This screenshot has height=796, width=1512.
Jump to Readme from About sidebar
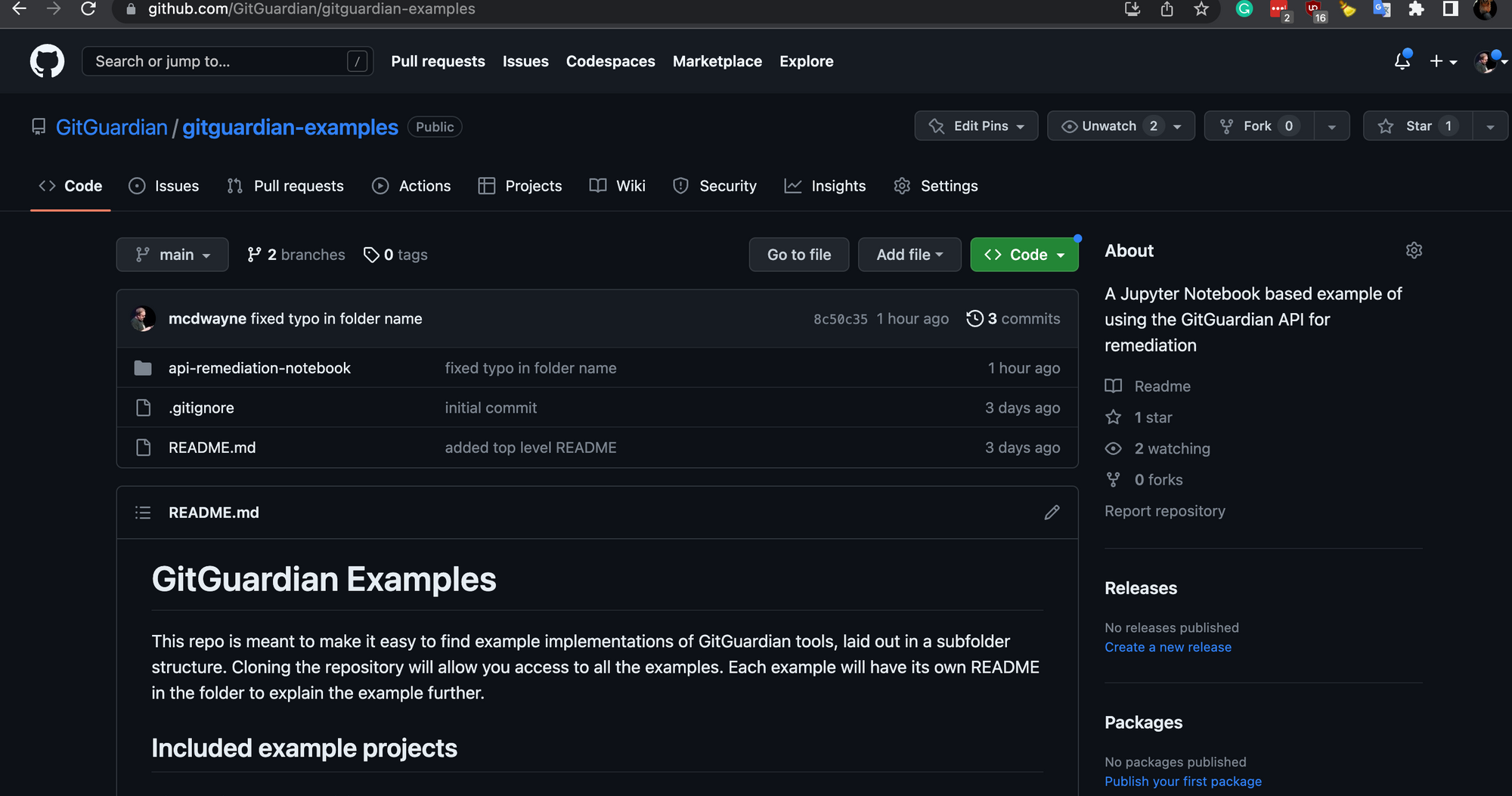coord(1148,386)
